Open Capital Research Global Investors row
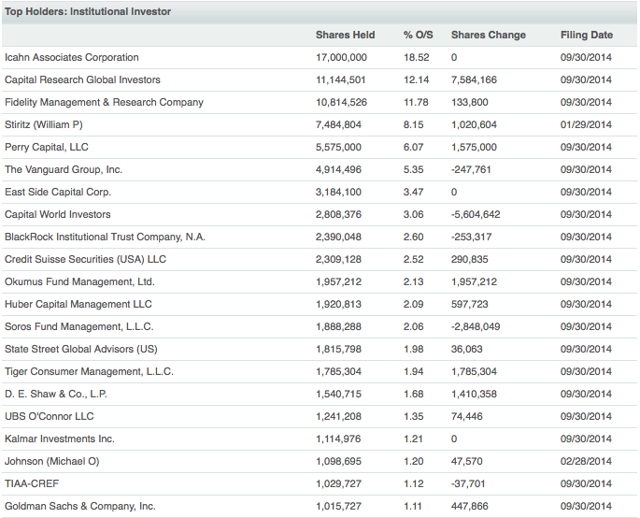This screenshot has height=518, width=640. 319,80
